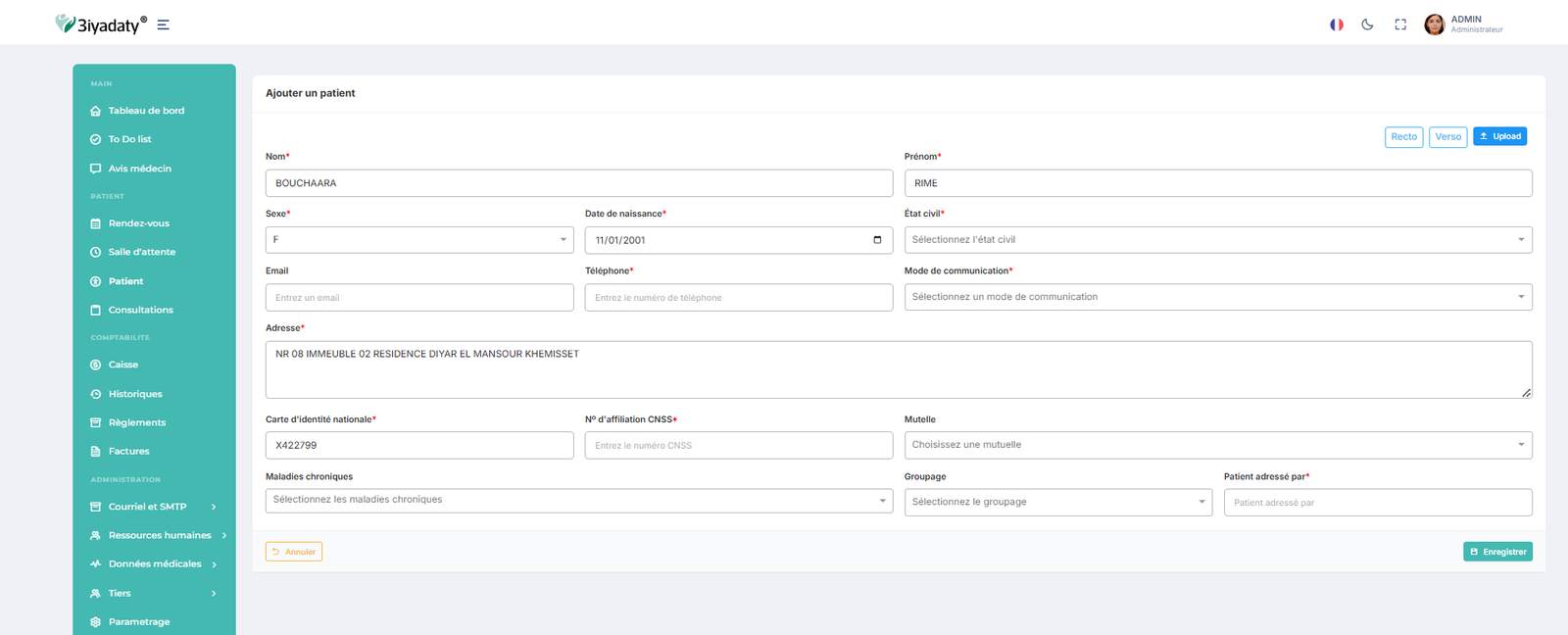1568x635 pixels.
Task: Enter fullscreen using the expand icon
Action: tap(1400, 24)
